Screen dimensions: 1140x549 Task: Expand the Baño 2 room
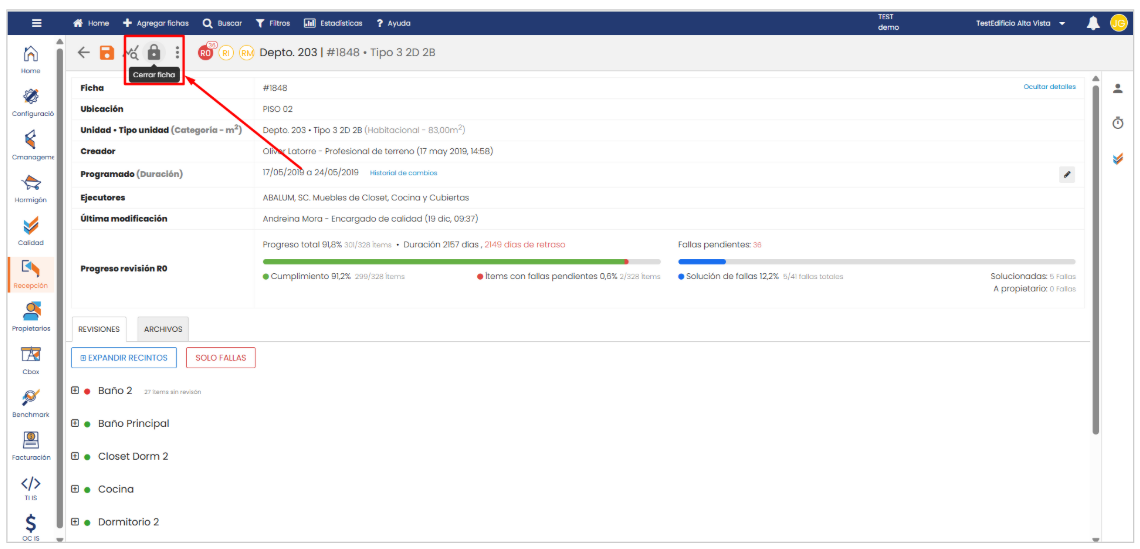pos(75,390)
